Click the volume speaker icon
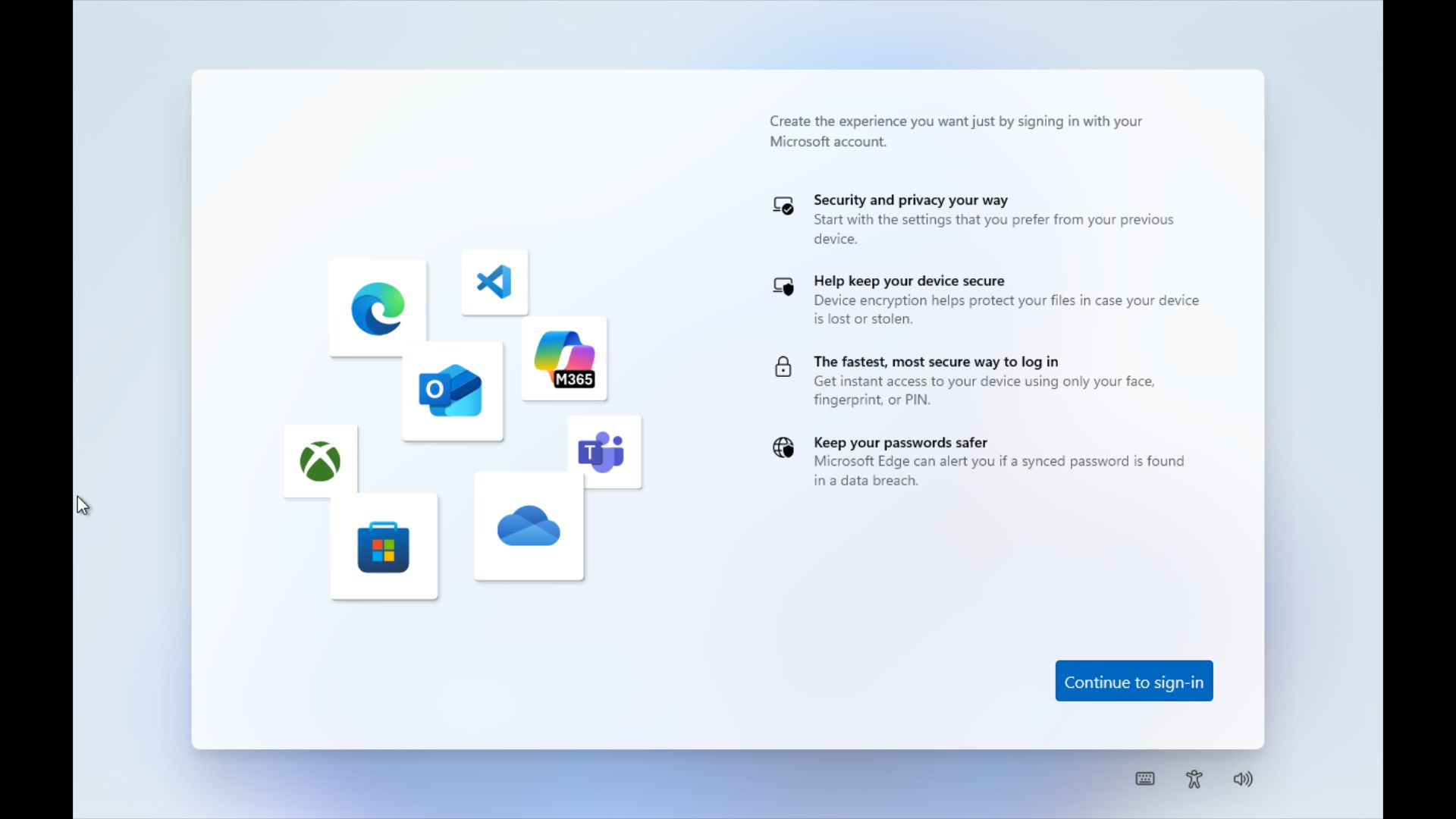 pos(1242,778)
